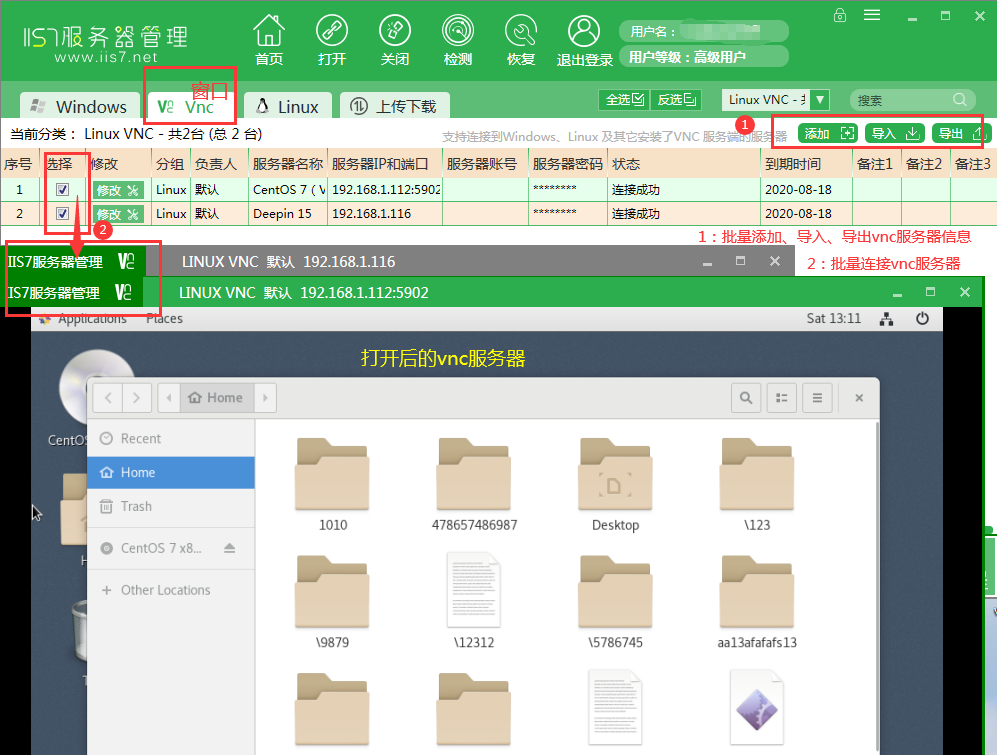Click the 到期时间 column header
The image size is (997, 755).
[806, 164]
